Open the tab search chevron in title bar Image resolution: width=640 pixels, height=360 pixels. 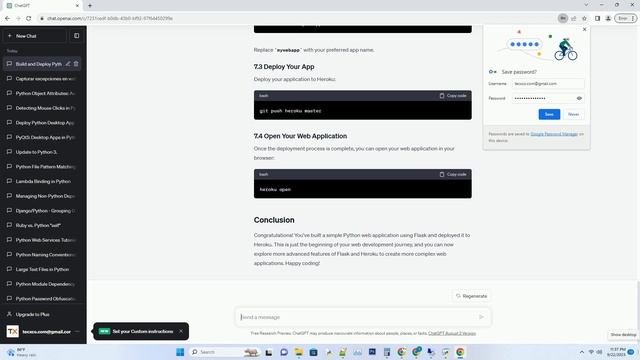(586, 5)
